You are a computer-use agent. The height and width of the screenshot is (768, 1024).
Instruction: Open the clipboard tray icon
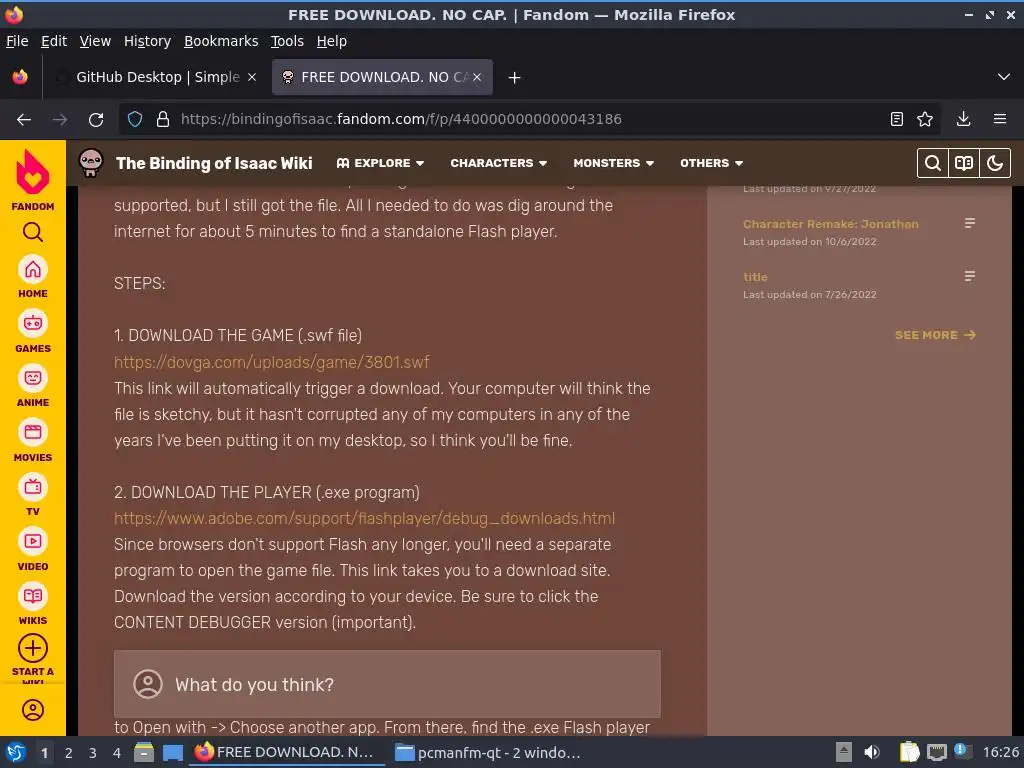click(909, 753)
